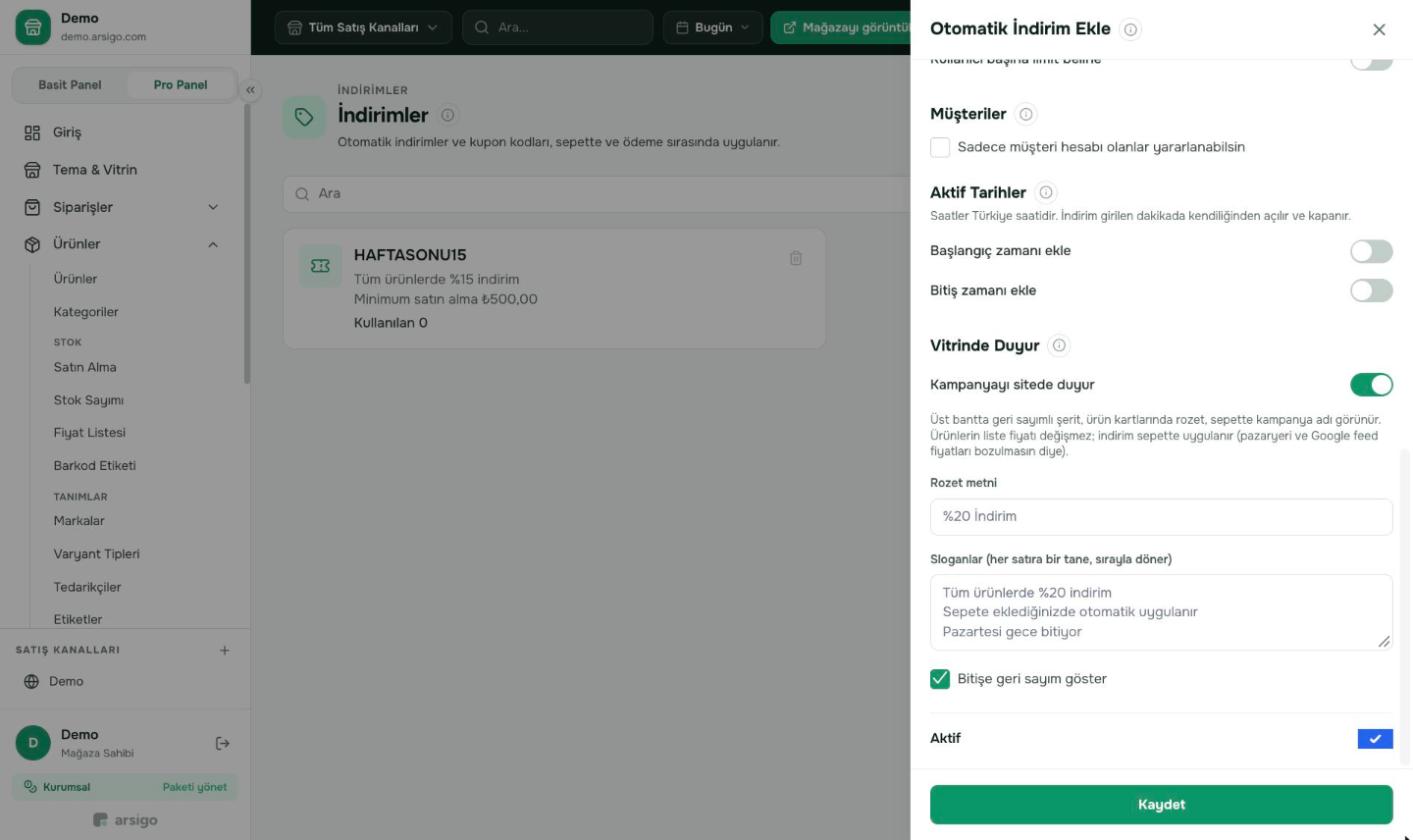Click the D user avatar
The width and height of the screenshot is (1413, 840).
(33, 743)
